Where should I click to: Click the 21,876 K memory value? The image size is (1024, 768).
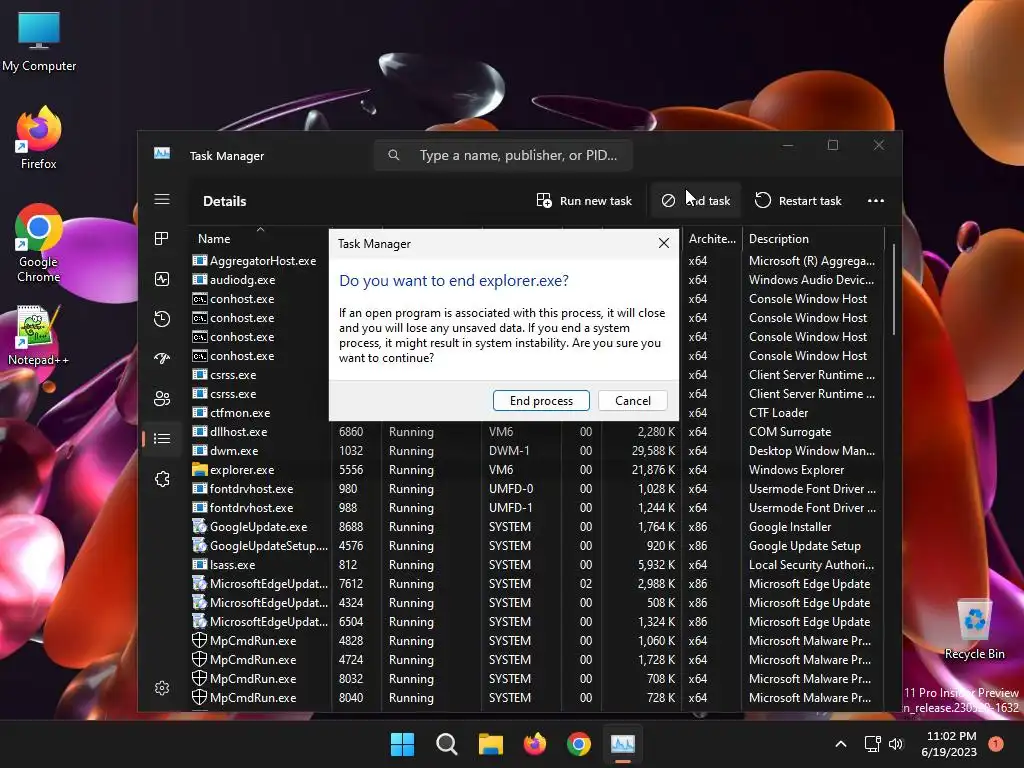[652, 470]
